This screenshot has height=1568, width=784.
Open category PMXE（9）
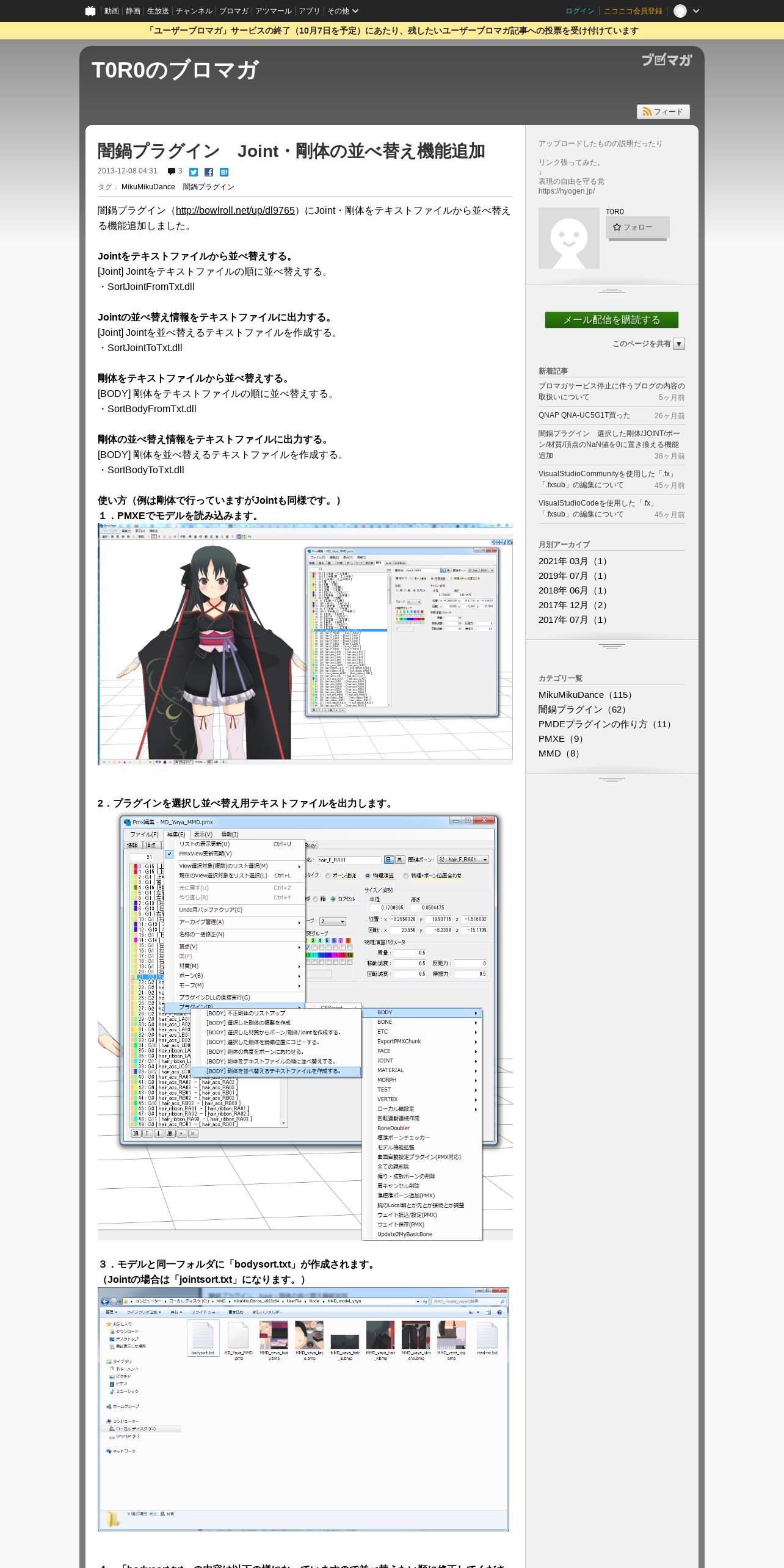[563, 739]
